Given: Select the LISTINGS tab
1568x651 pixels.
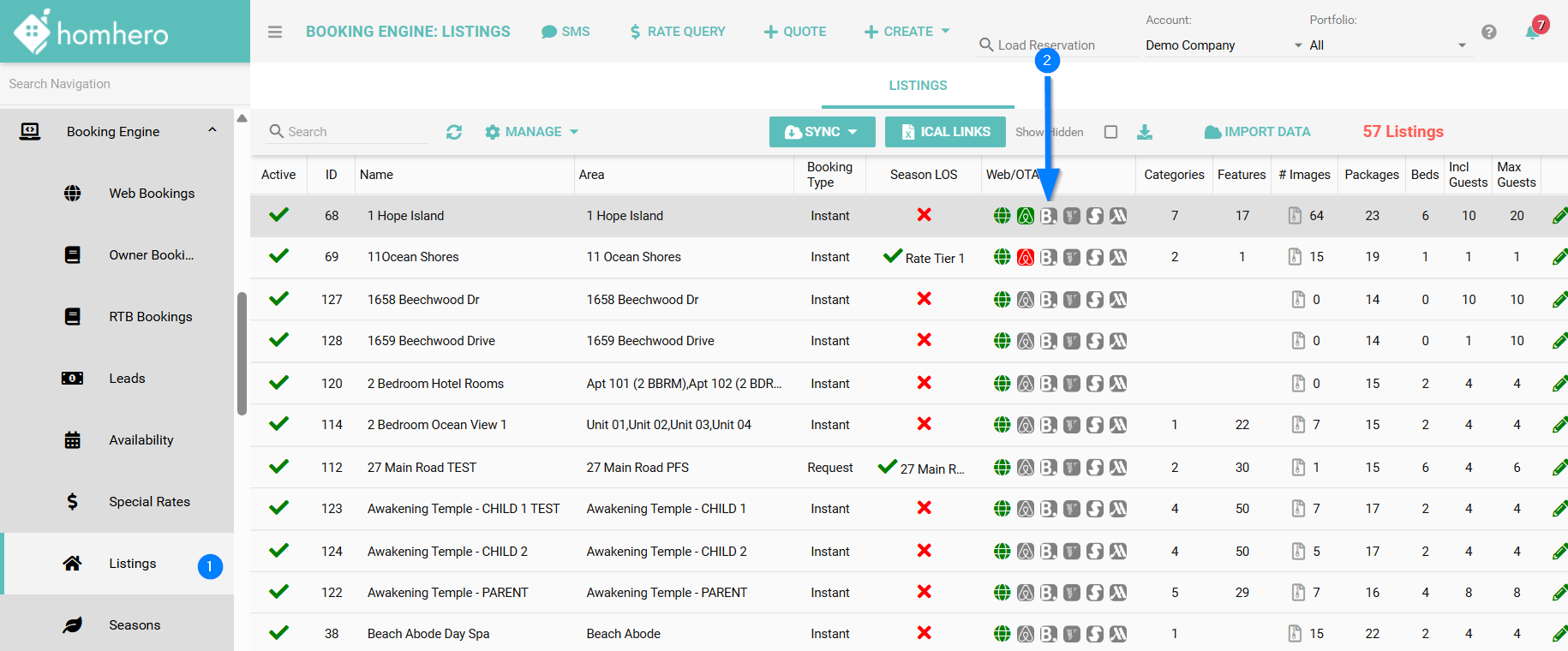Looking at the screenshot, I should point(918,86).
